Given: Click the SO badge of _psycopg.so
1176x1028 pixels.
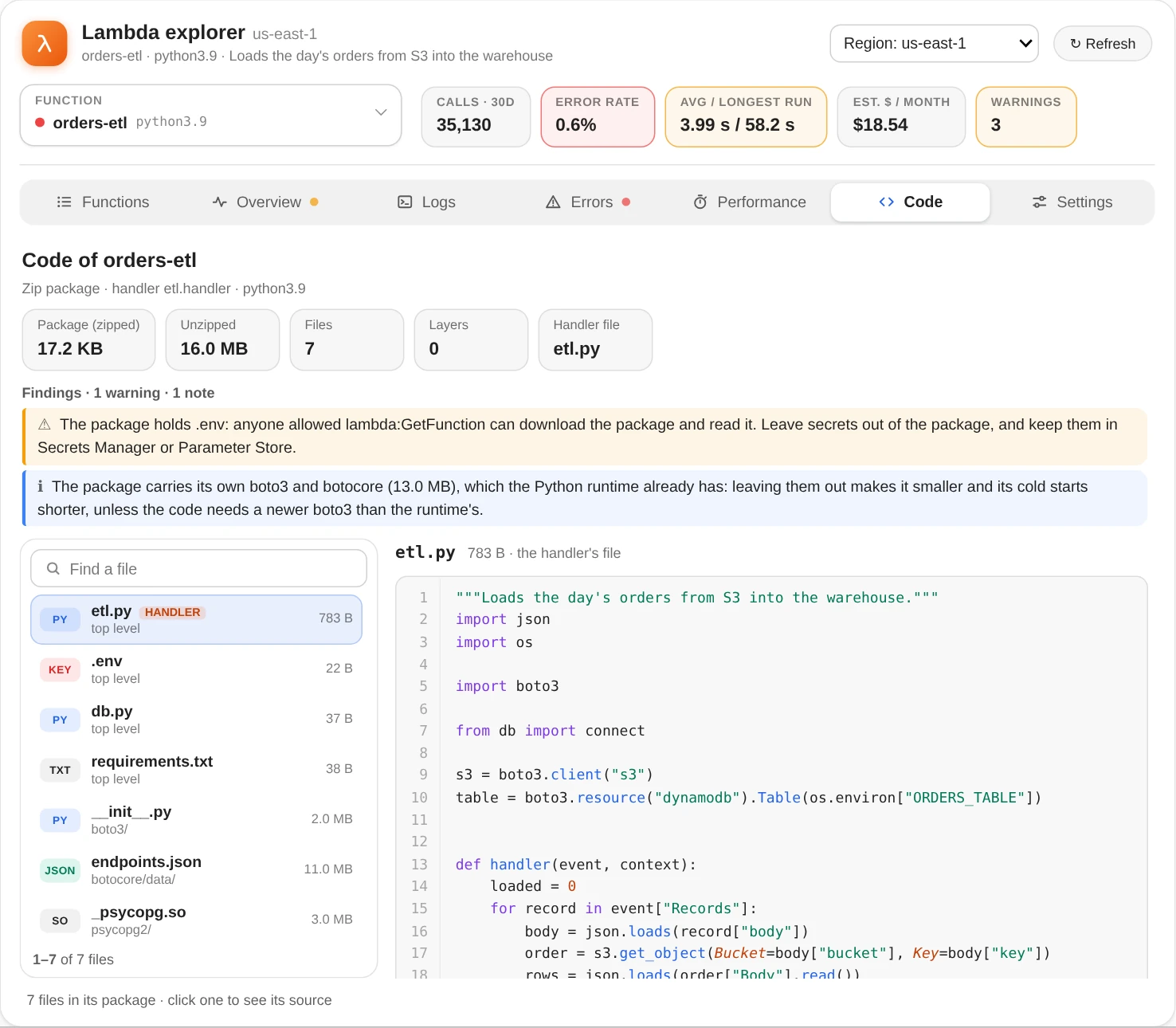Looking at the screenshot, I should tap(60, 920).
